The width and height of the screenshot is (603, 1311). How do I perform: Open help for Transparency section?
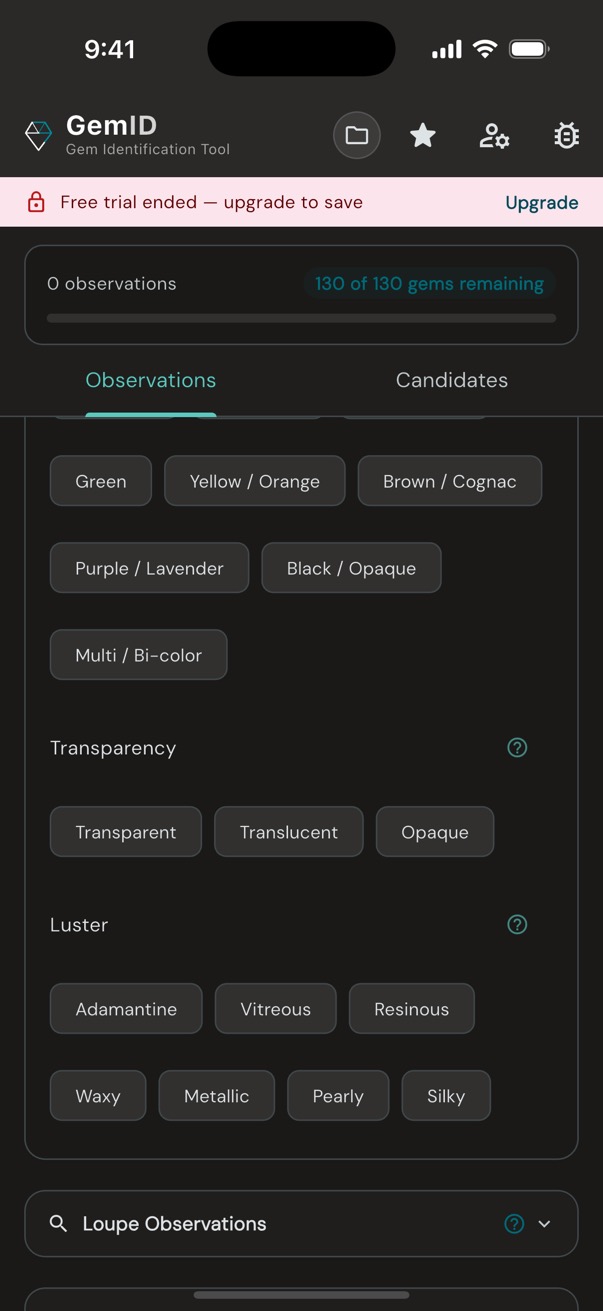[517, 747]
